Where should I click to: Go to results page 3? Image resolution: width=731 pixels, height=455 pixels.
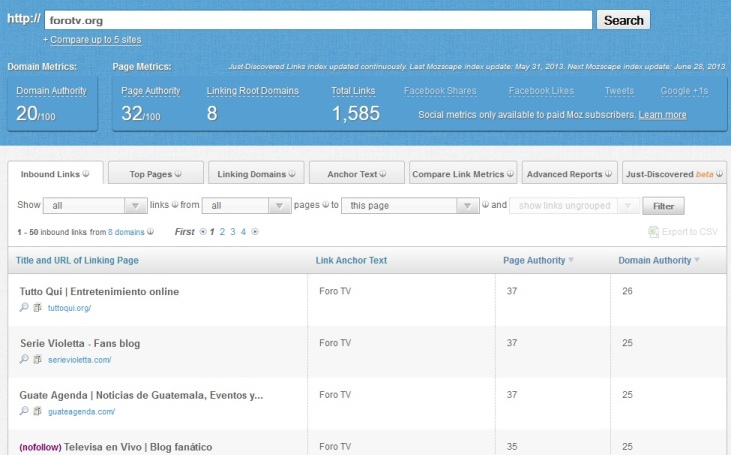[233, 232]
